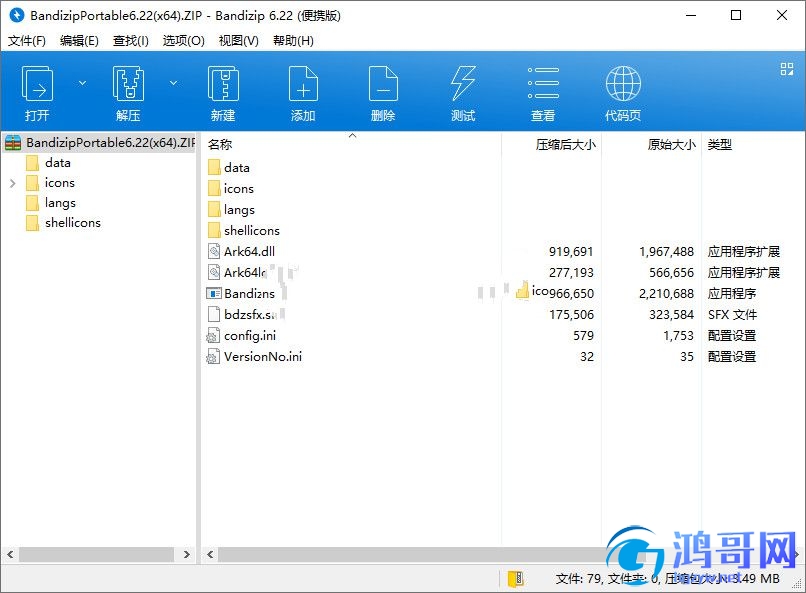
Task: Click the bdzsfx file icon
Action: click(x=214, y=314)
